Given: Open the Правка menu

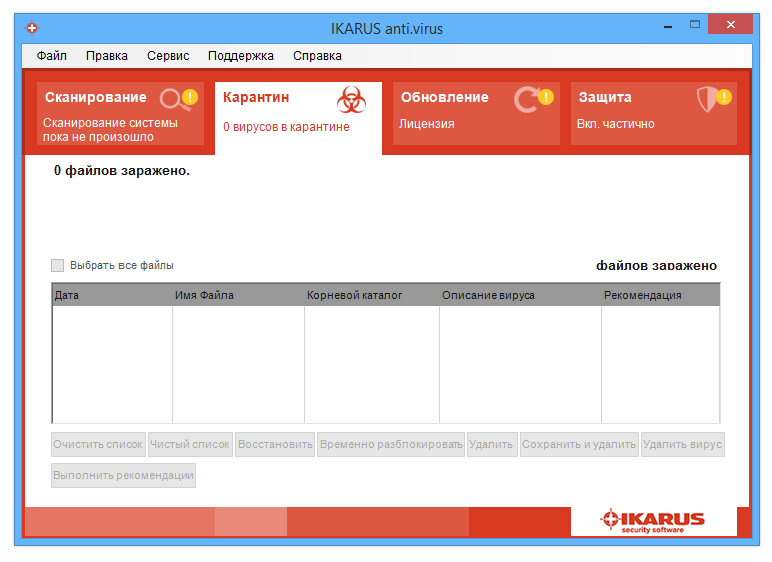Looking at the screenshot, I should pos(107,56).
